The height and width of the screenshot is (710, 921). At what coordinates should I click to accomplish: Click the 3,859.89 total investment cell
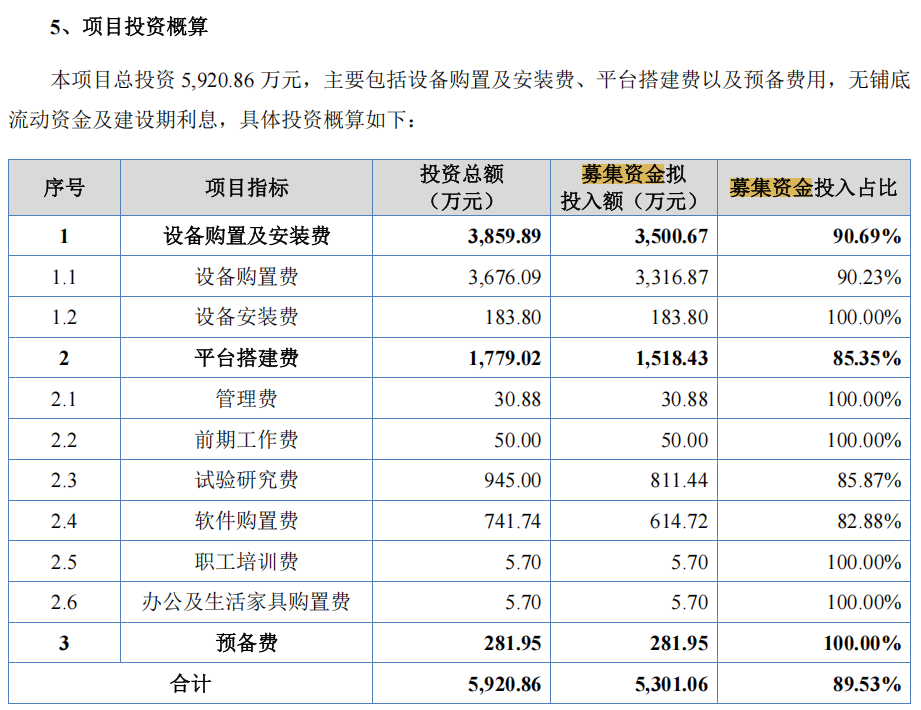[504, 237]
